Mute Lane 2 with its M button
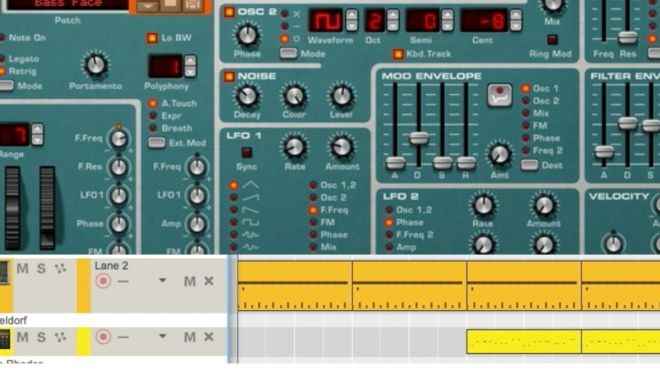 190,281
